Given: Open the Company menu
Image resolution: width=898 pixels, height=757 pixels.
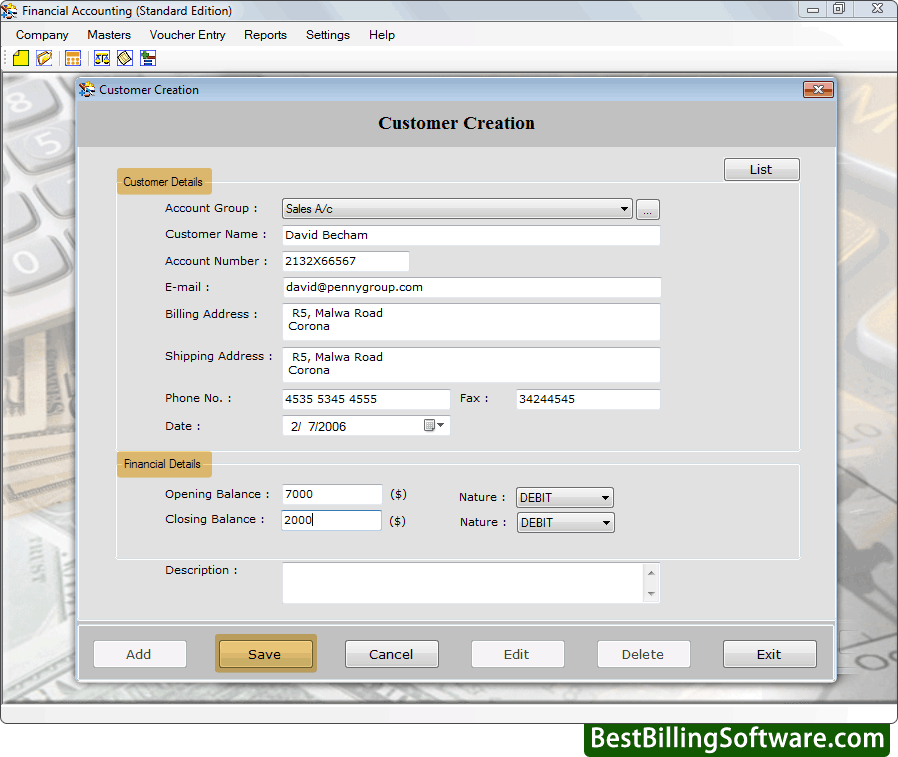Looking at the screenshot, I should 42,35.
